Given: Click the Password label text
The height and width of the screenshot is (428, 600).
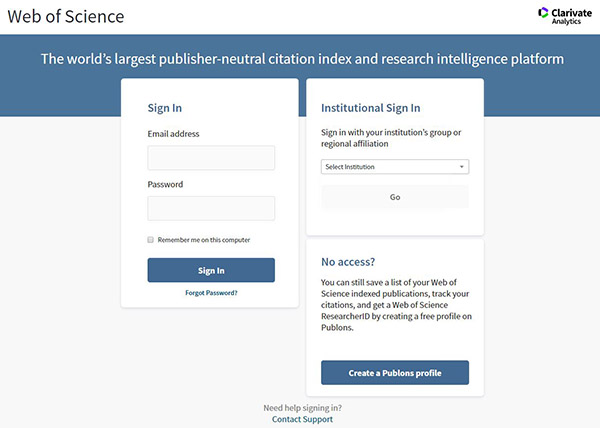Looking at the screenshot, I should click(x=165, y=184).
